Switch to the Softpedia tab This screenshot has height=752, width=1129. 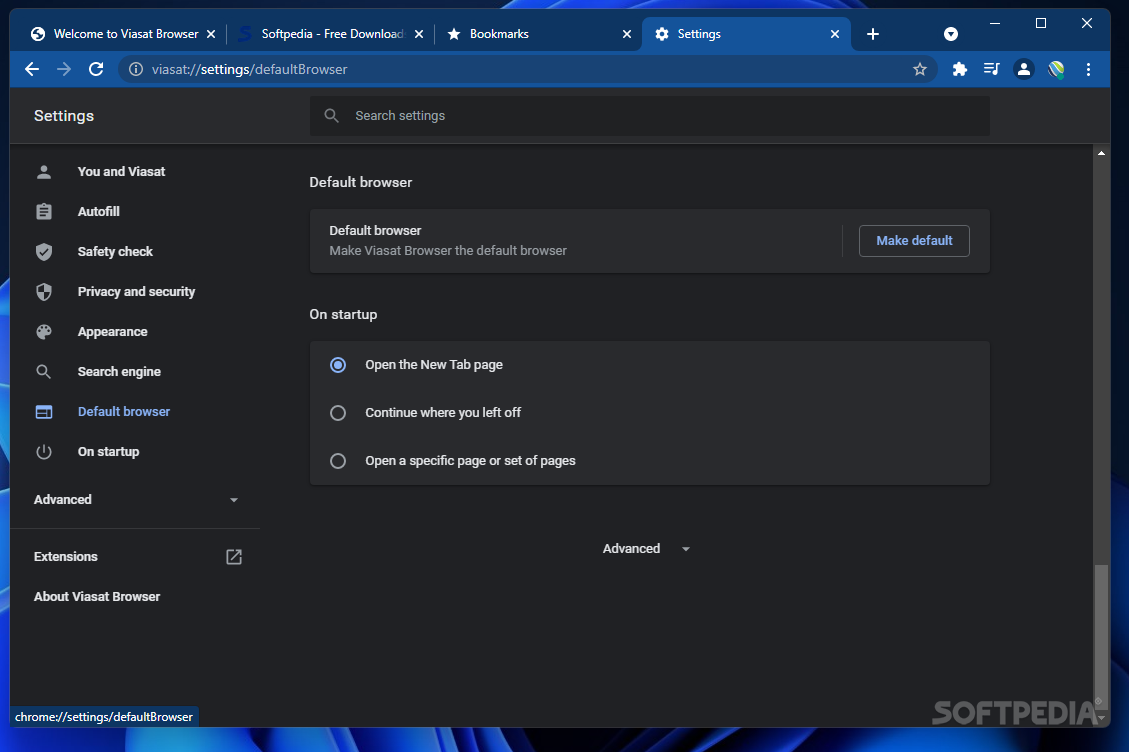(330, 34)
